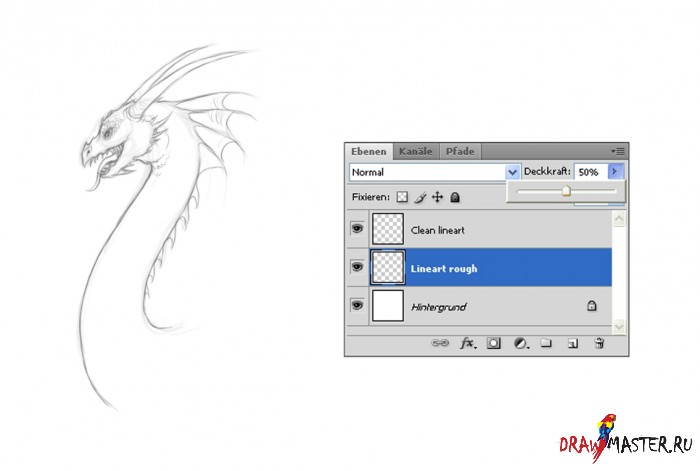700x471 pixels.
Task: Lock transparent pixels icon
Action: pos(402,197)
